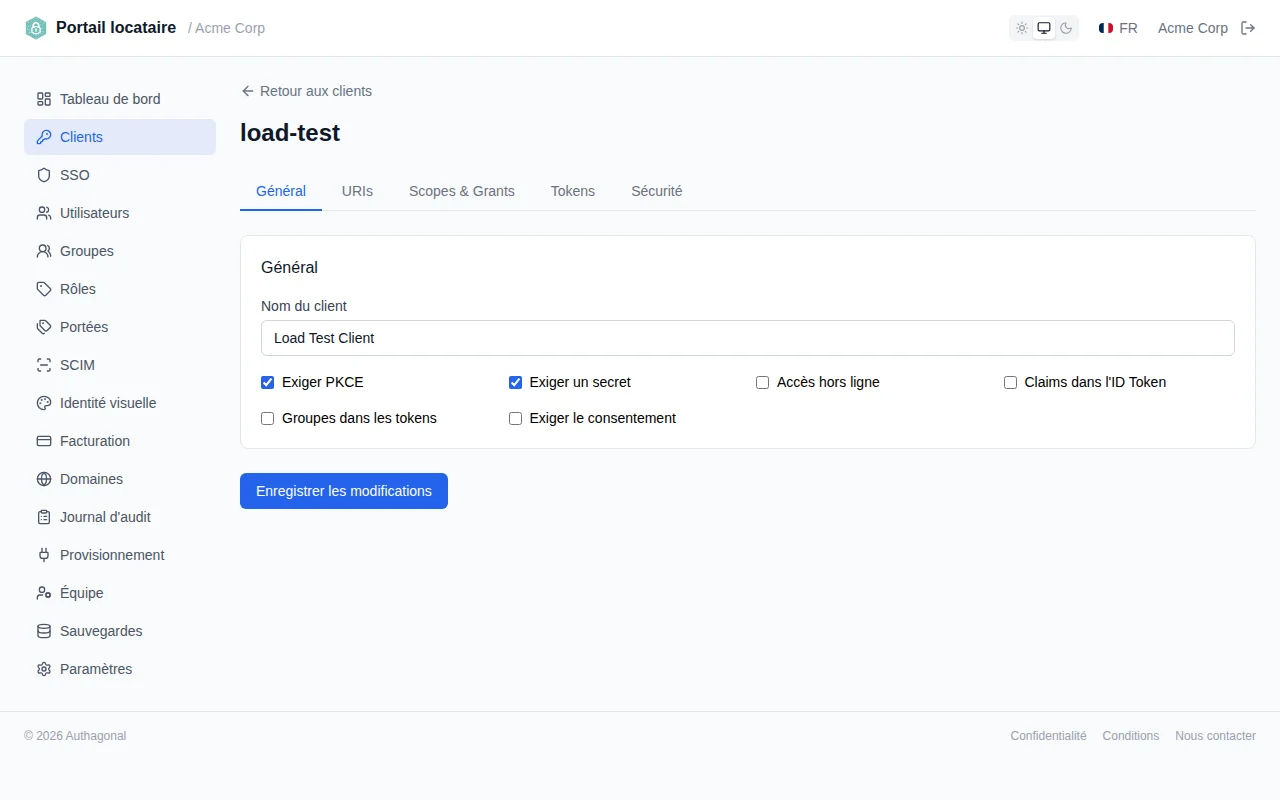This screenshot has height=800, width=1280.
Task: Uncheck Exiger un secret checkbox
Action: point(516,382)
